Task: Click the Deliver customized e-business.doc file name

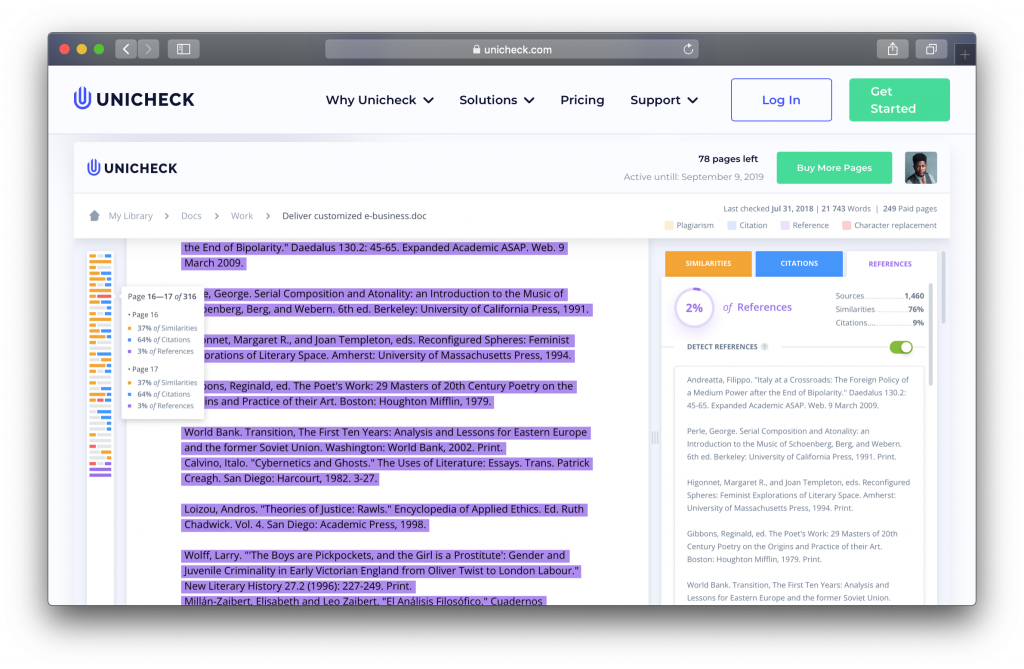Action: click(354, 216)
